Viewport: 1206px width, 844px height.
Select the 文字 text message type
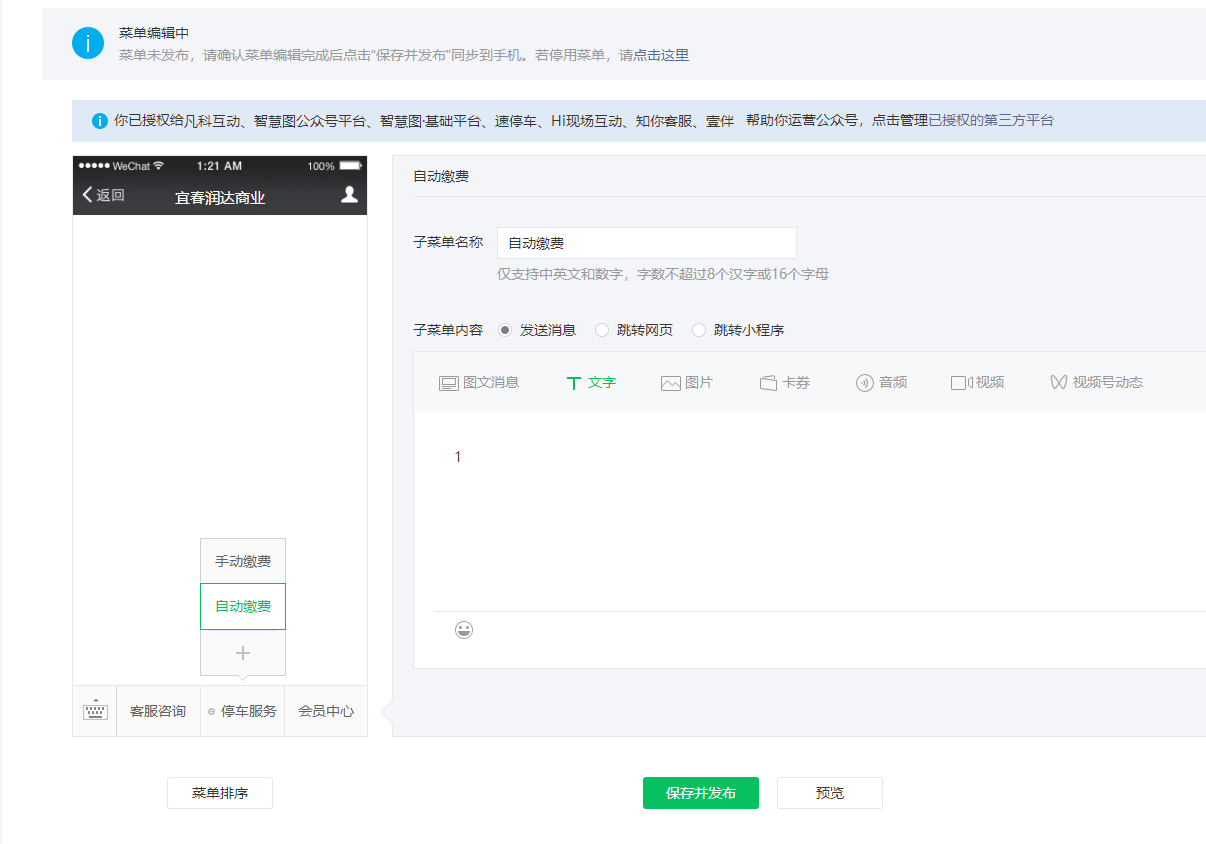pyautogui.click(x=591, y=382)
